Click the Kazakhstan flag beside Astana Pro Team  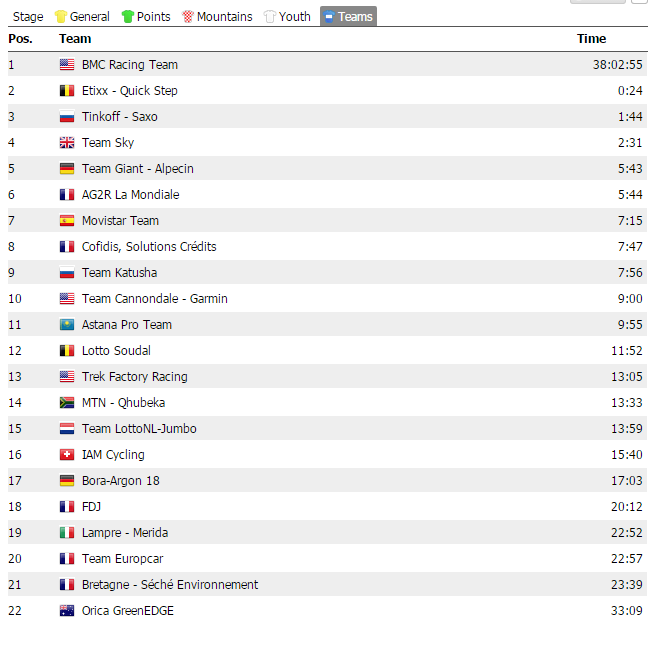coord(67,325)
